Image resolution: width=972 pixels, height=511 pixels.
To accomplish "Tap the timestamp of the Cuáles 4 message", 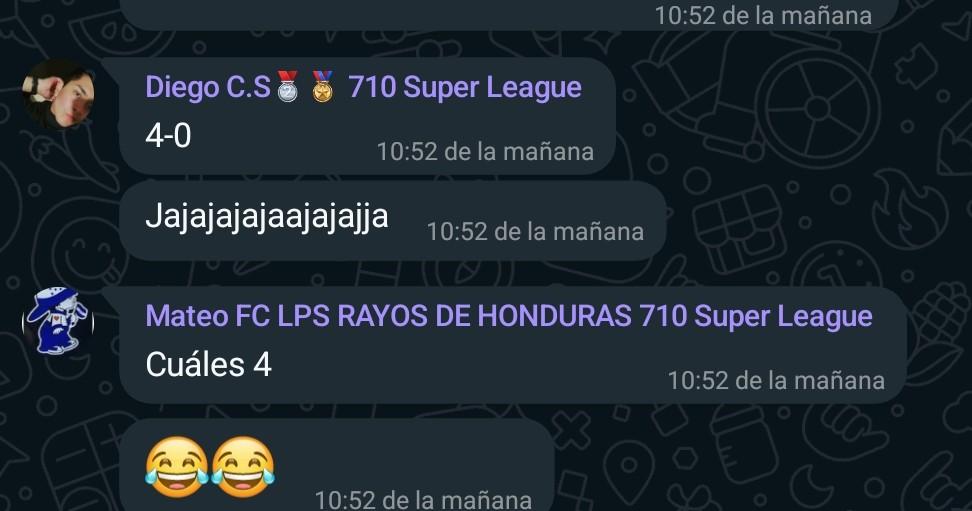I will [x=776, y=380].
